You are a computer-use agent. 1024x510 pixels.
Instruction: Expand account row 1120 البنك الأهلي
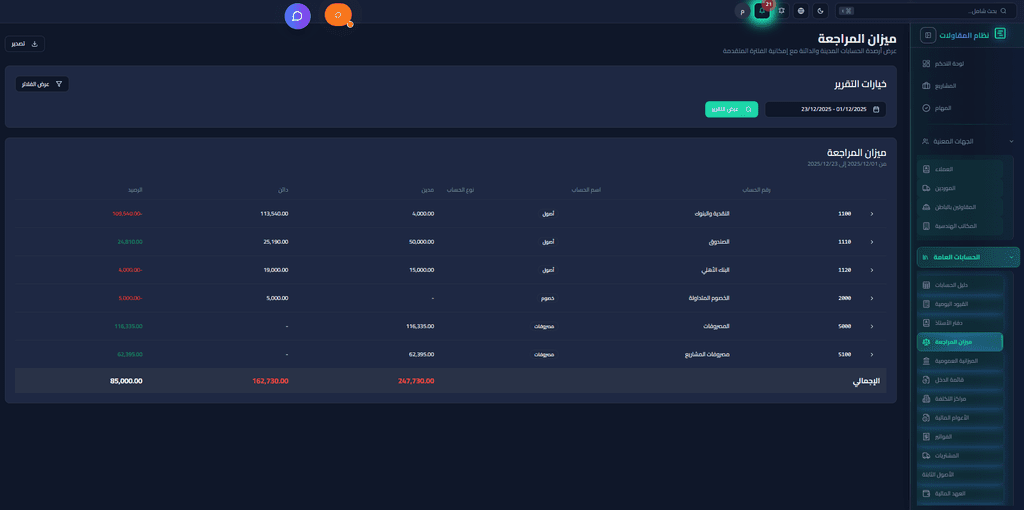click(872, 270)
